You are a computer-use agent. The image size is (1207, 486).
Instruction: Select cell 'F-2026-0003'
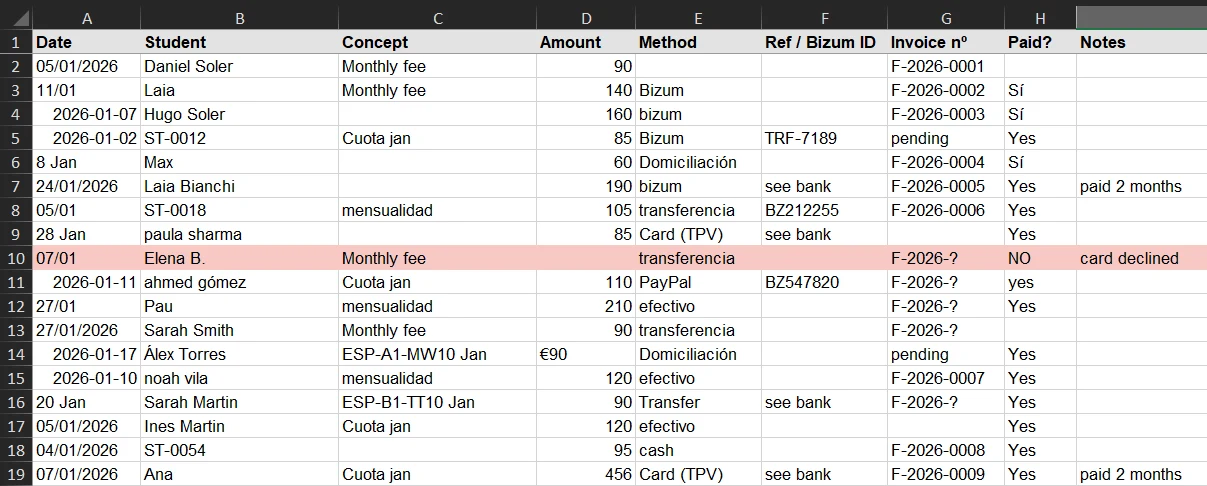click(x=946, y=114)
